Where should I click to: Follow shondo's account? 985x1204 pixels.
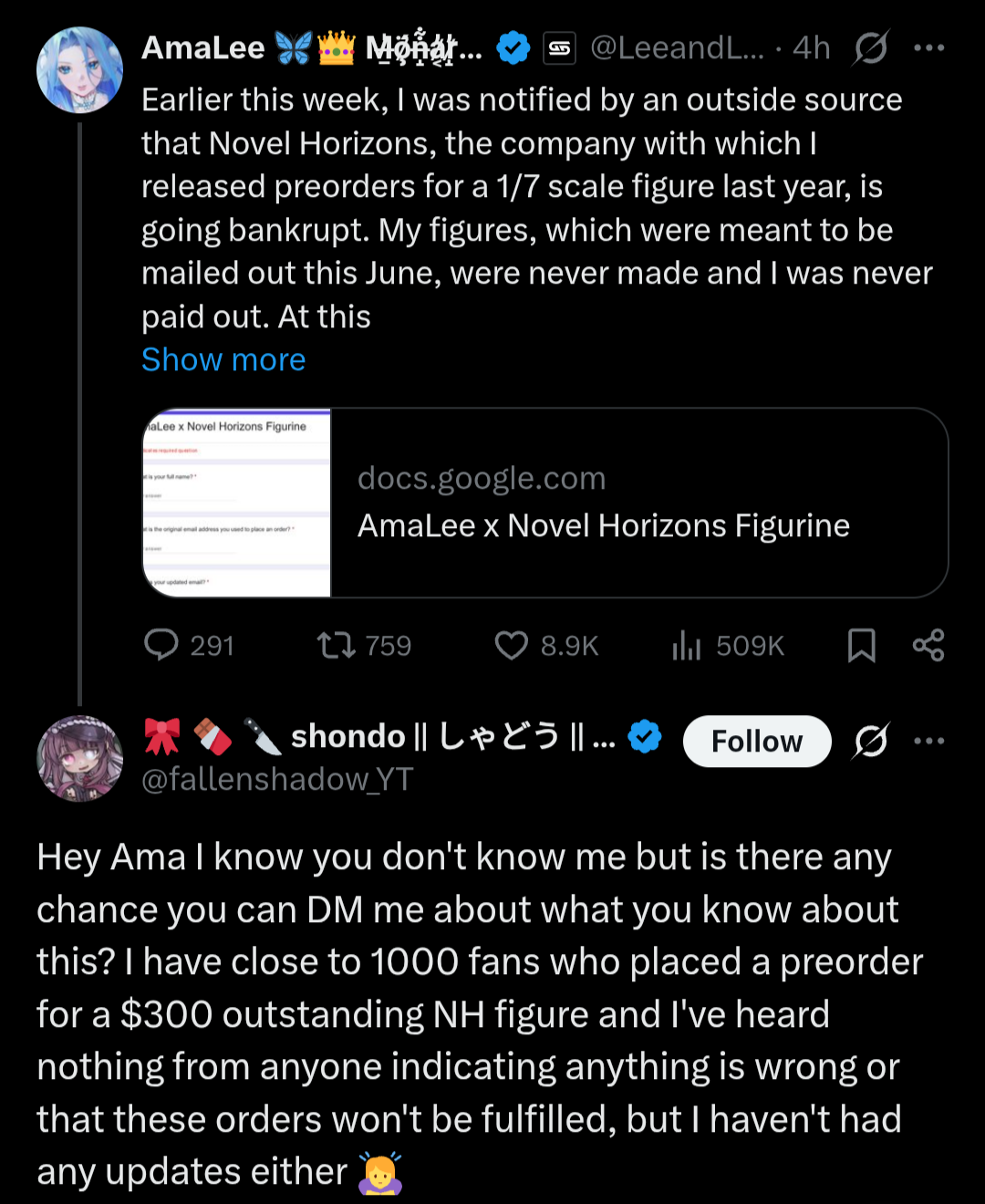(x=757, y=741)
